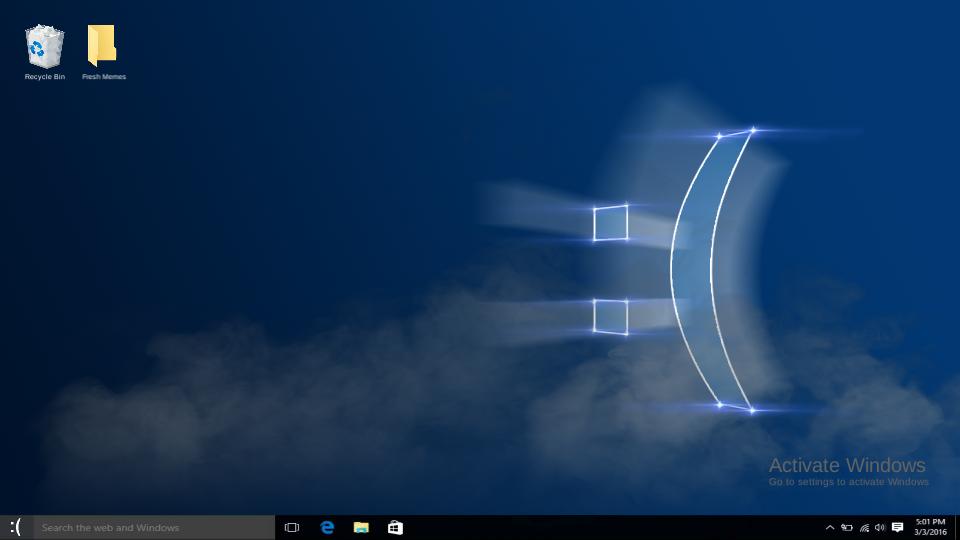Click the Show Desktop strip at taskbar edge
Screen dimensions: 960x540
click(957, 527)
